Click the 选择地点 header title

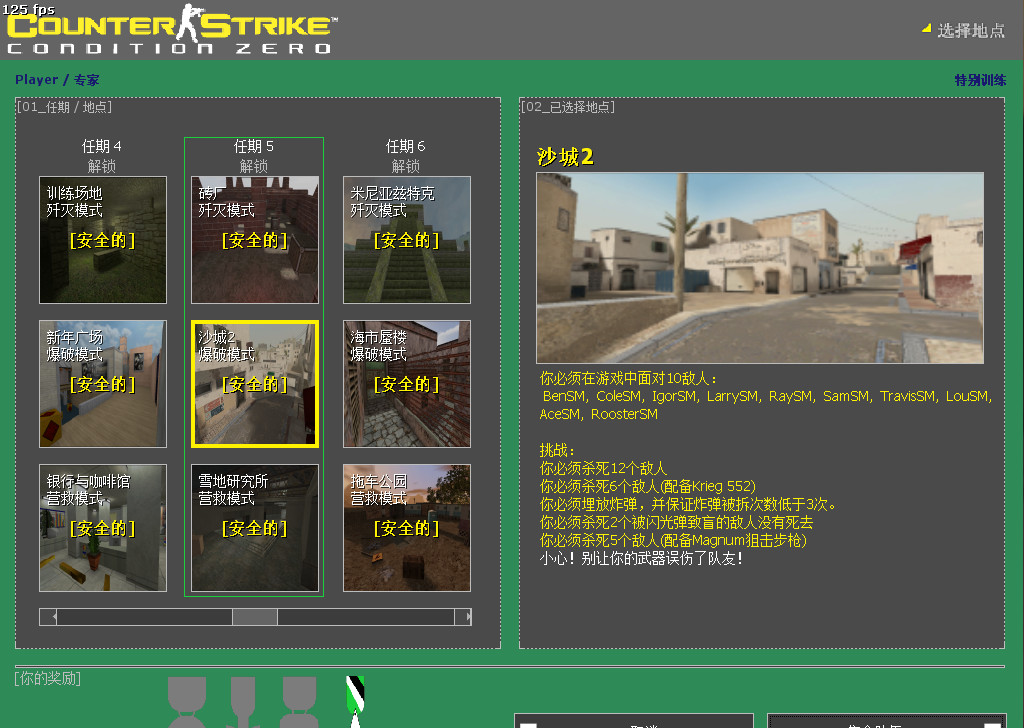(x=970, y=31)
